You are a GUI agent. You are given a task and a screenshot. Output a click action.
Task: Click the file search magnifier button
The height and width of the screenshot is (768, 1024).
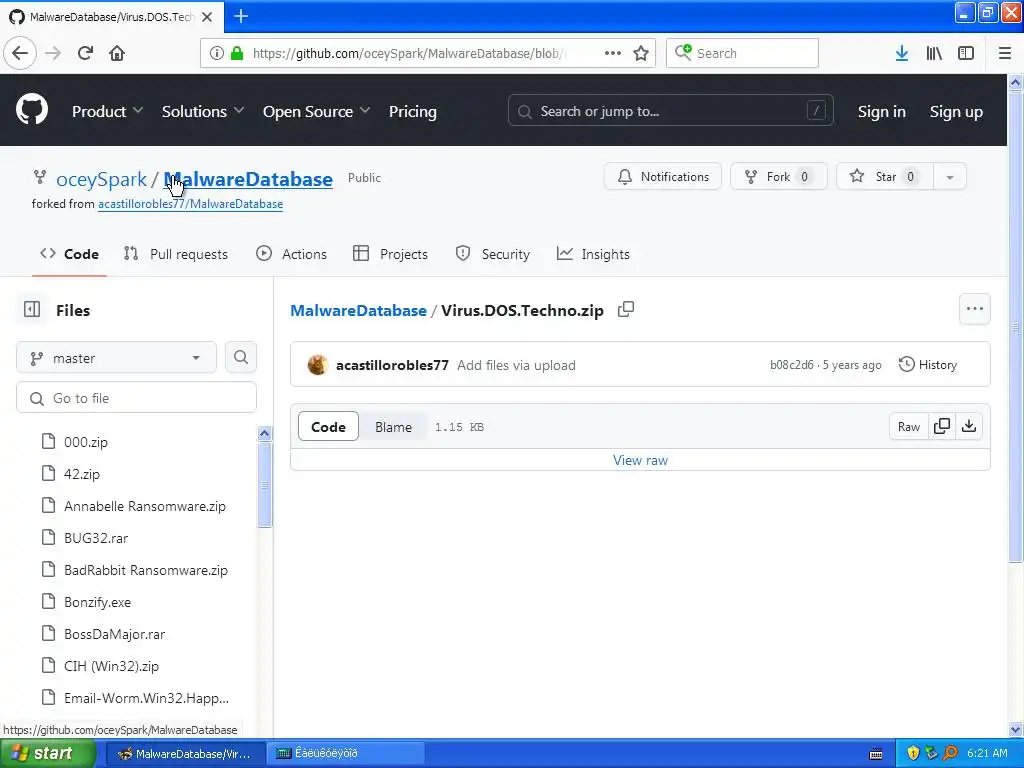coord(241,357)
